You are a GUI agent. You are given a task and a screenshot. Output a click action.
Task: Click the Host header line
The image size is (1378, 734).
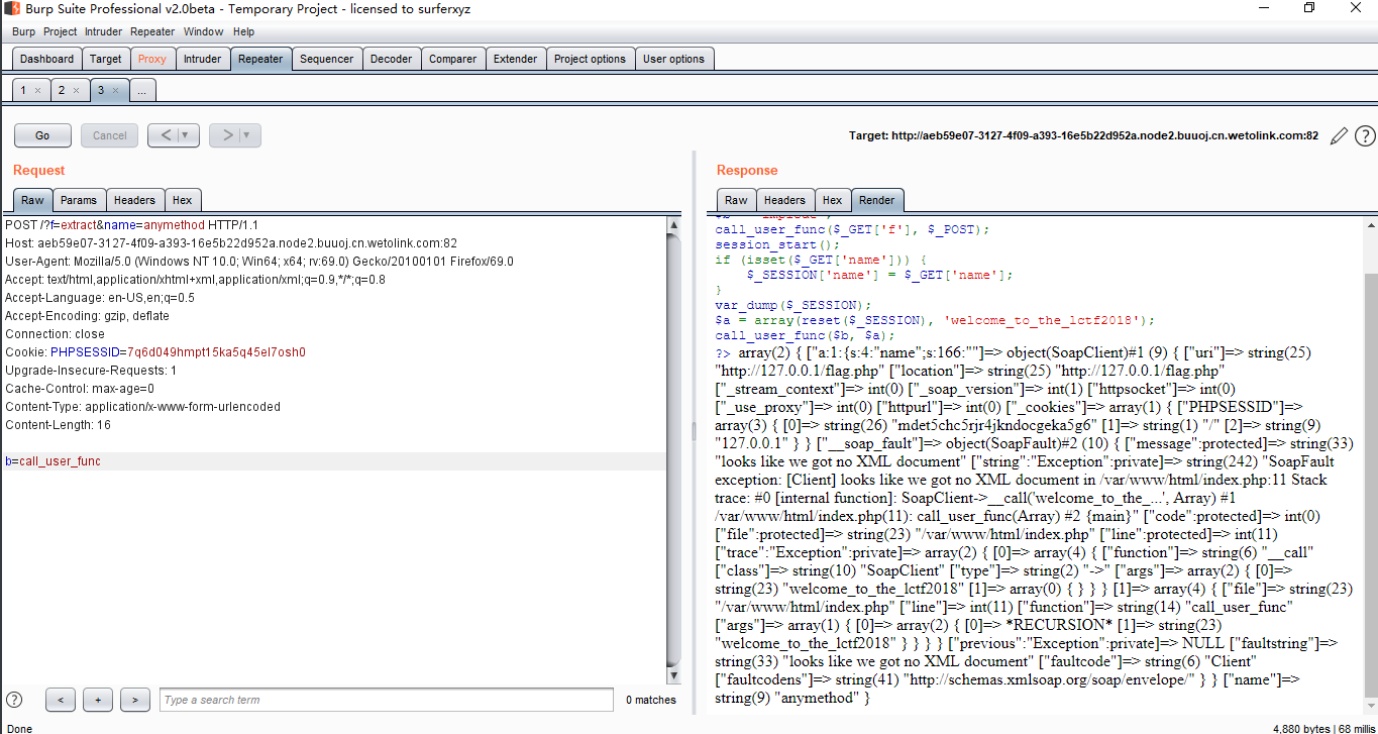click(x=231, y=243)
